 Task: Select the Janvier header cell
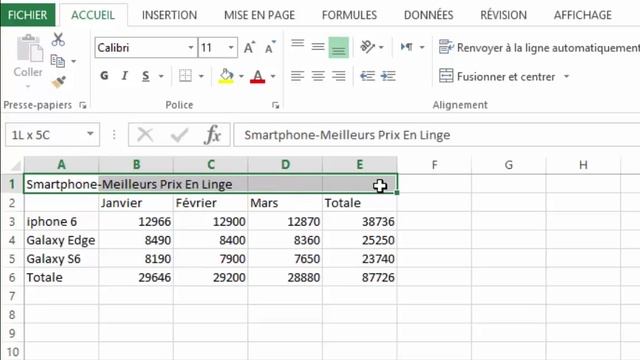point(136,203)
